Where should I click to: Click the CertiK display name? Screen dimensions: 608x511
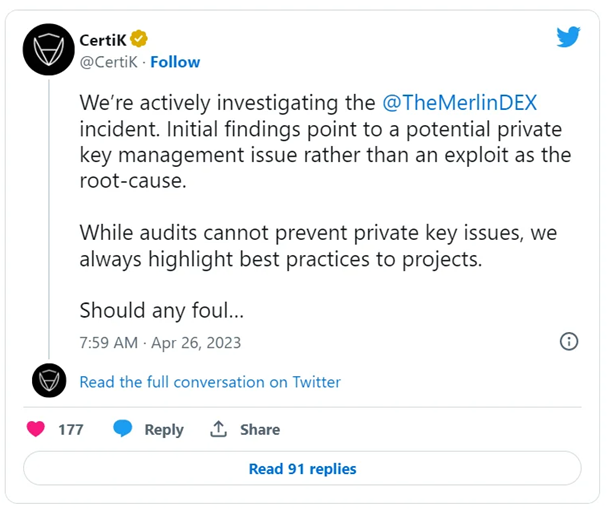[x=103, y=40]
